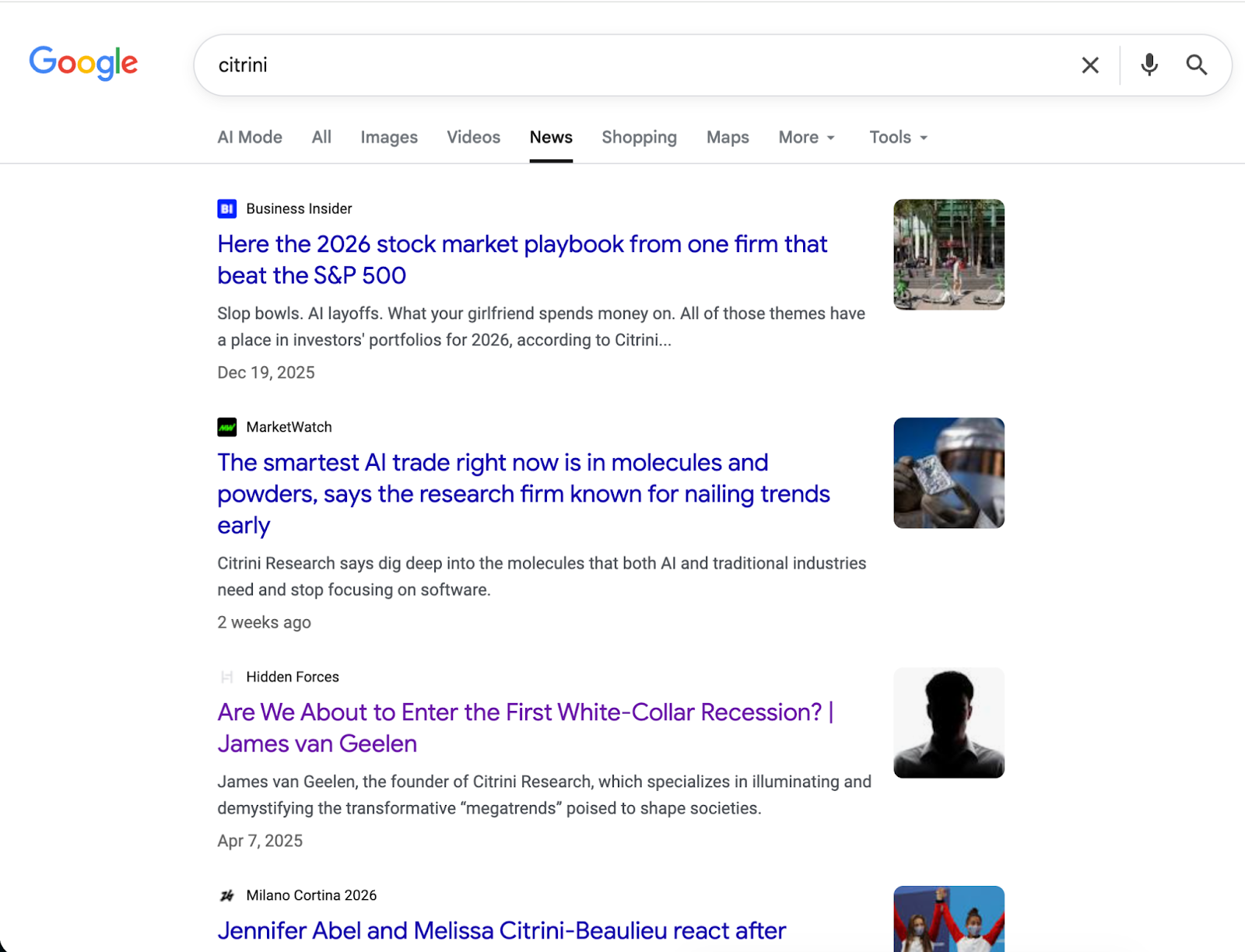The image size is (1245, 952).
Task: Click the MarketWatch favicon
Action: coord(226,427)
